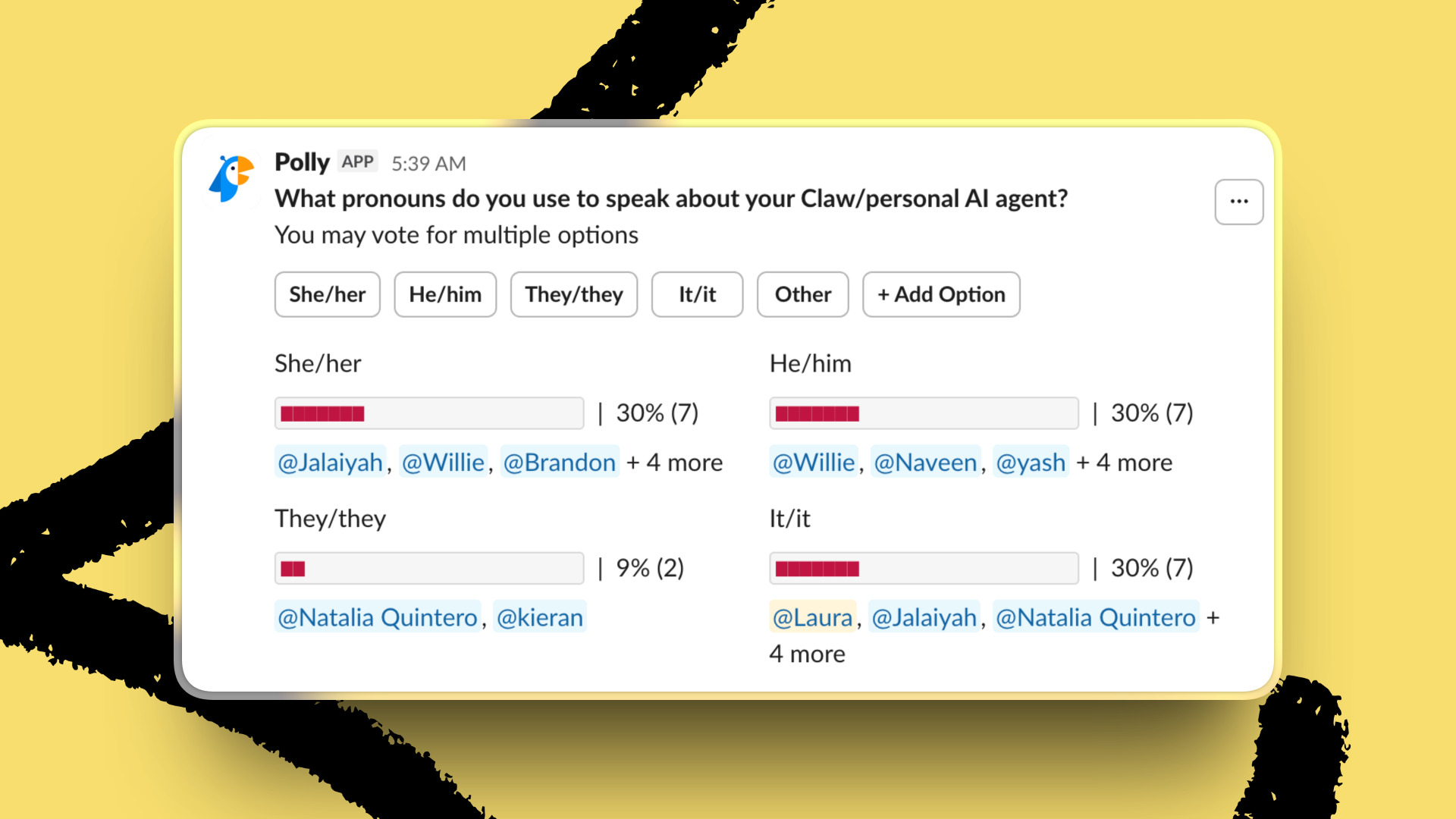The image size is (1456, 819).
Task: Open @Natalia Quintero under They/they
Action: tap(377, 617)
